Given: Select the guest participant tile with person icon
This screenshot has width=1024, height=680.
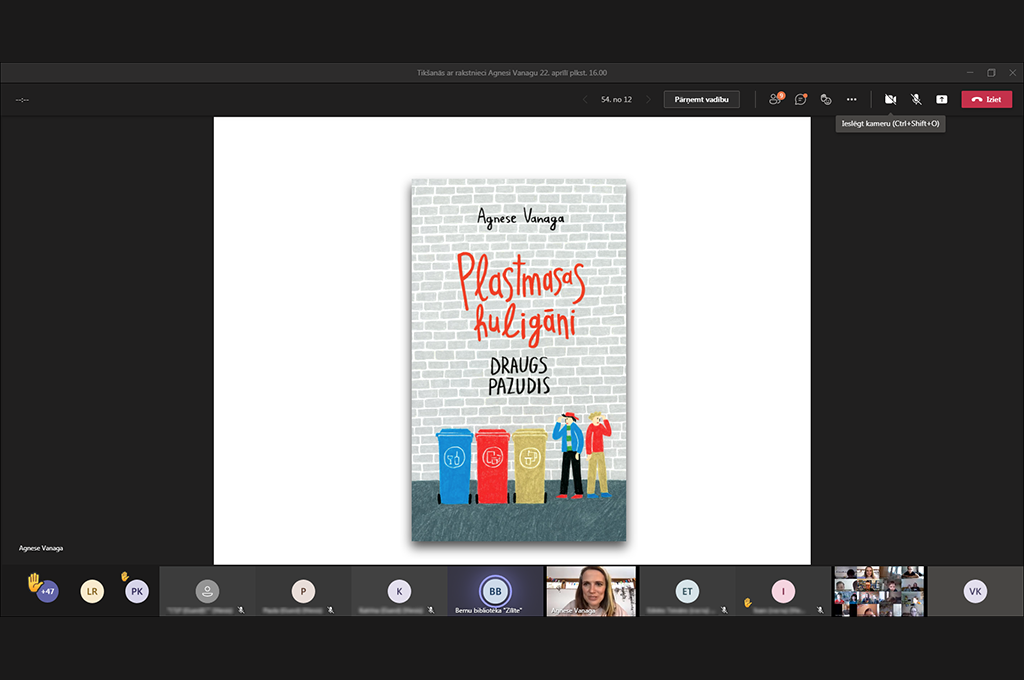Looking at the screenshot, I should point(207,591).
